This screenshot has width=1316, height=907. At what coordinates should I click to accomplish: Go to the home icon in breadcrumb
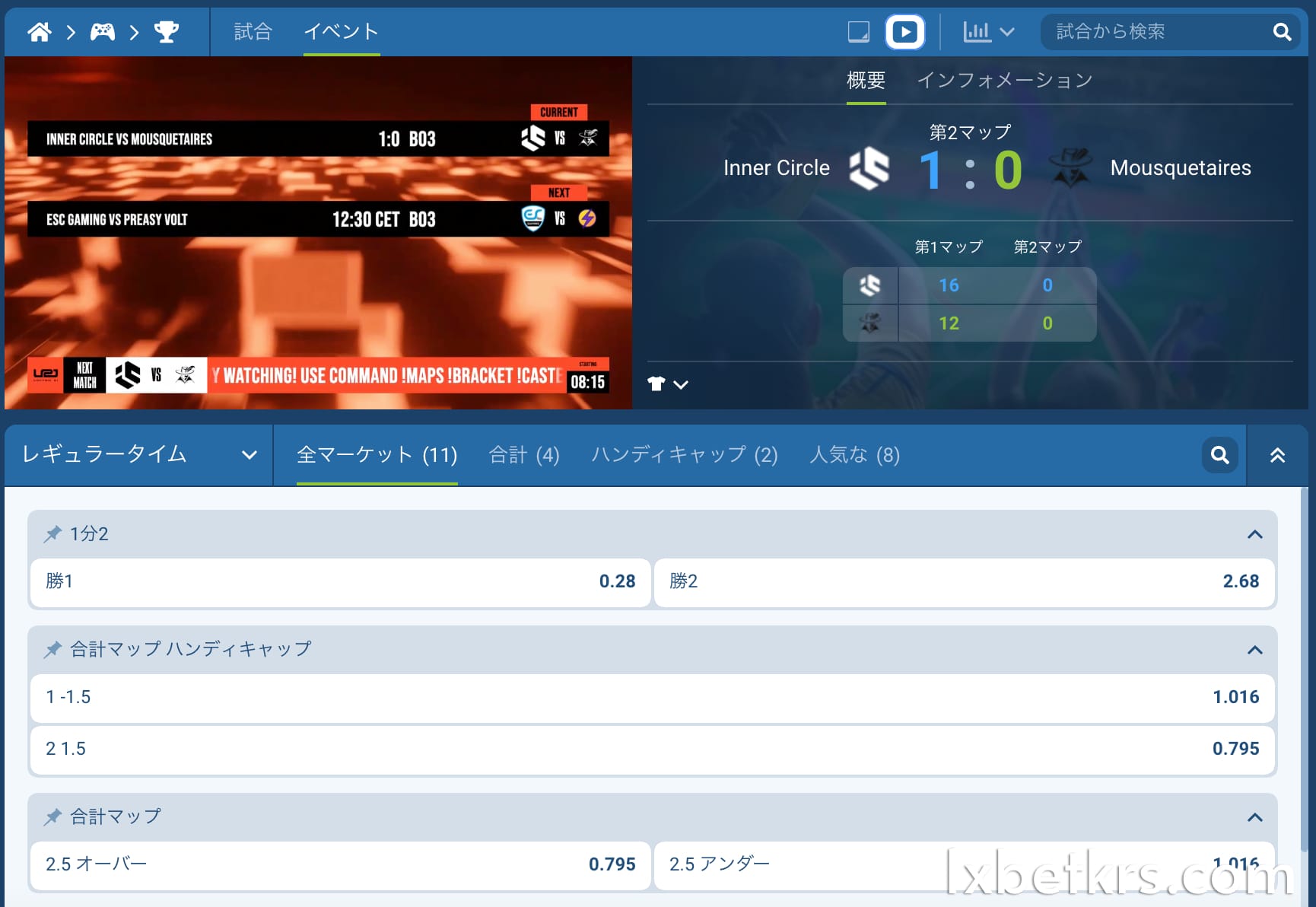tap(40, 32)
